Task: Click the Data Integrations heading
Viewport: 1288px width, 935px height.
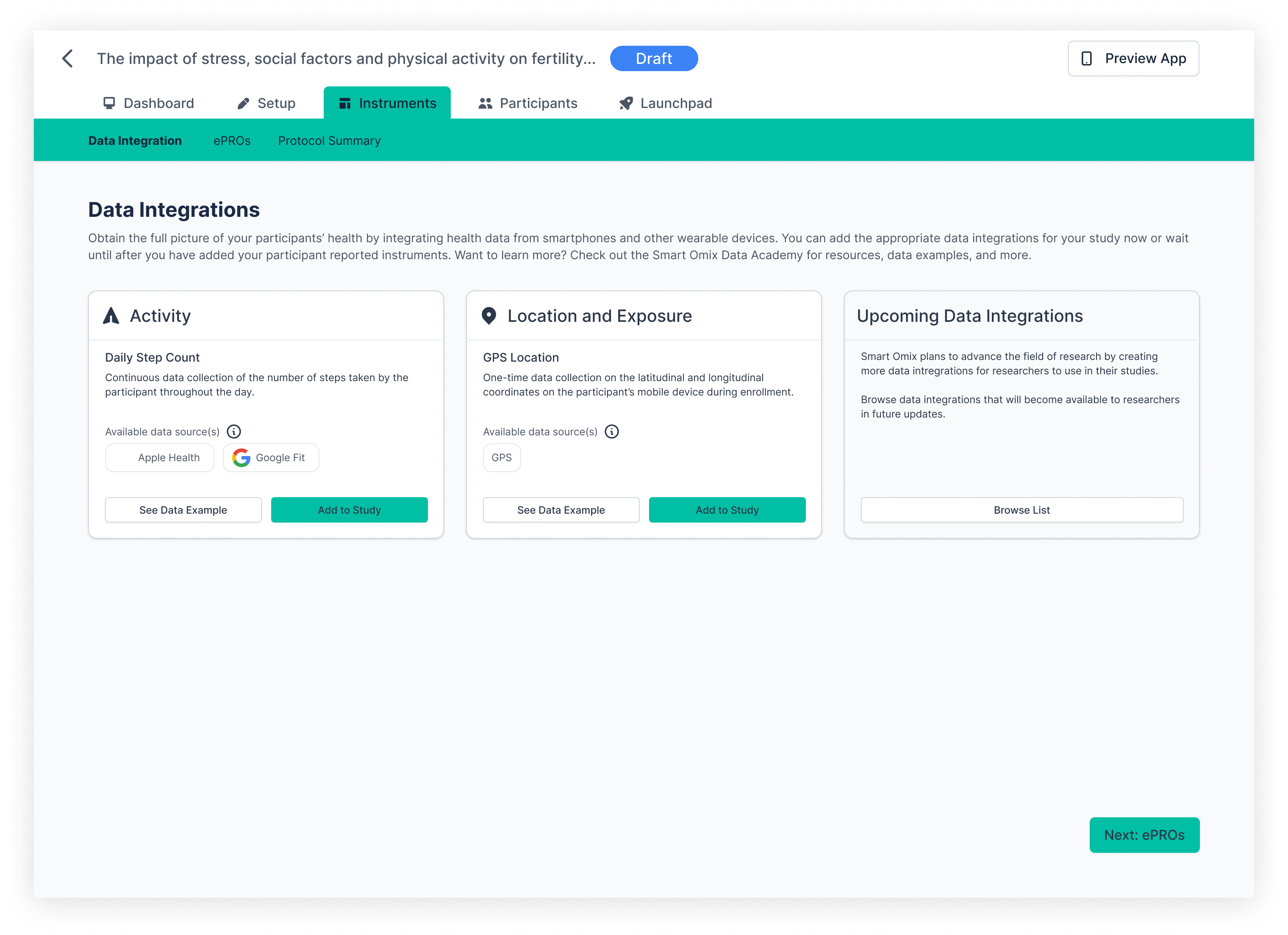Action: 174,210
